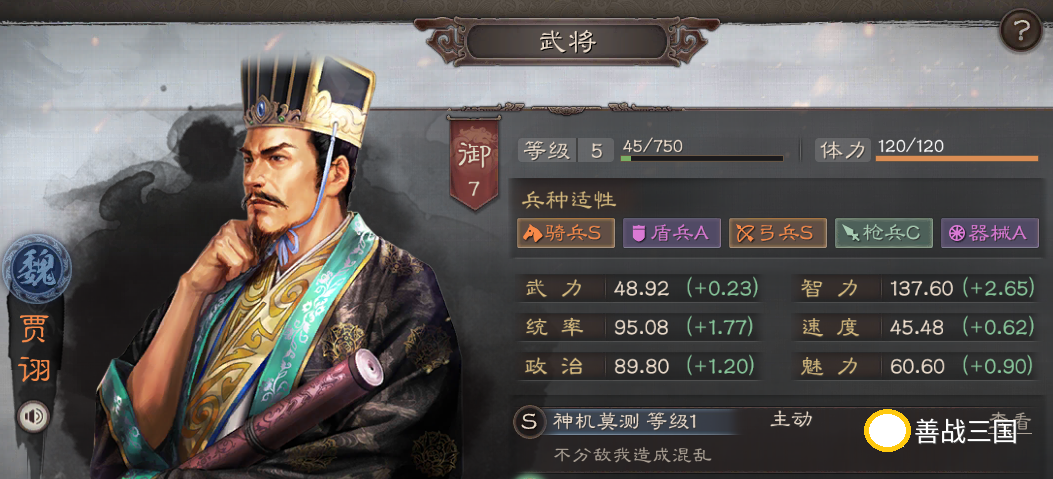This screenshot has width=1053, height=479.
Task: Select the 骑兵S cavalry badge
Action: (566, 233)
